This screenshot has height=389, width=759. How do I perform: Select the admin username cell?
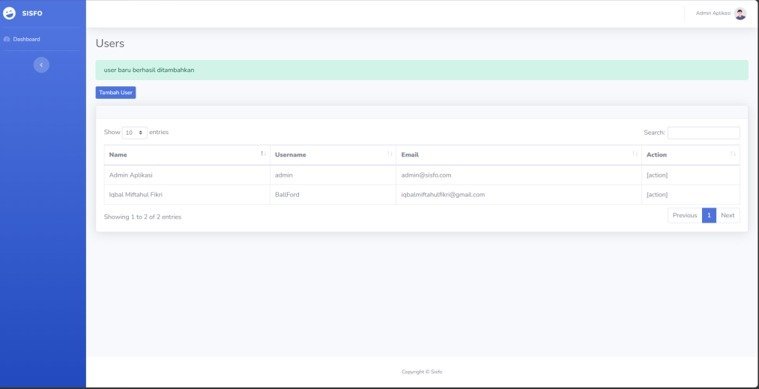point(333,175)
